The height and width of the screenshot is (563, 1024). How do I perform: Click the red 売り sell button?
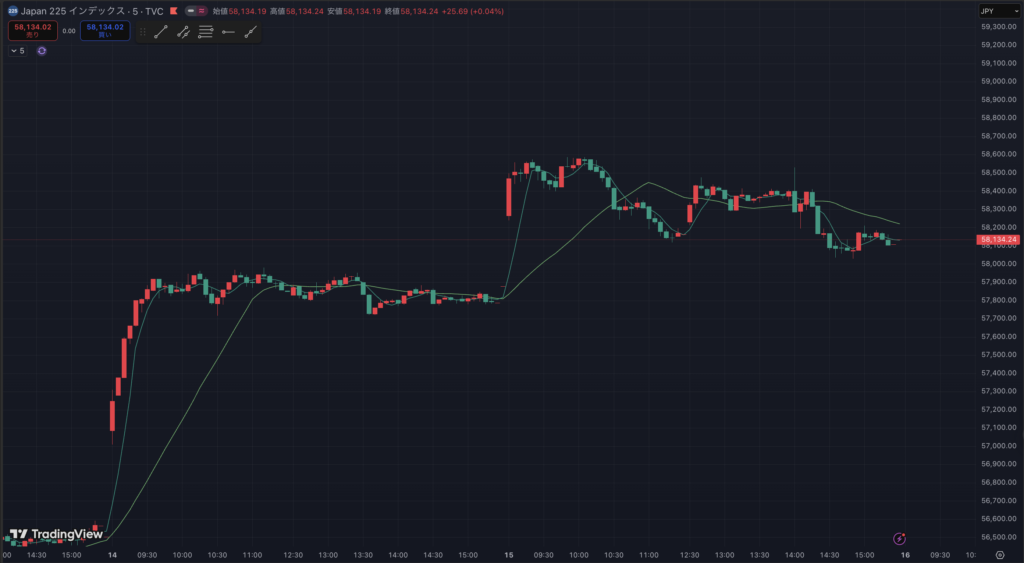[x=32, y=31]
